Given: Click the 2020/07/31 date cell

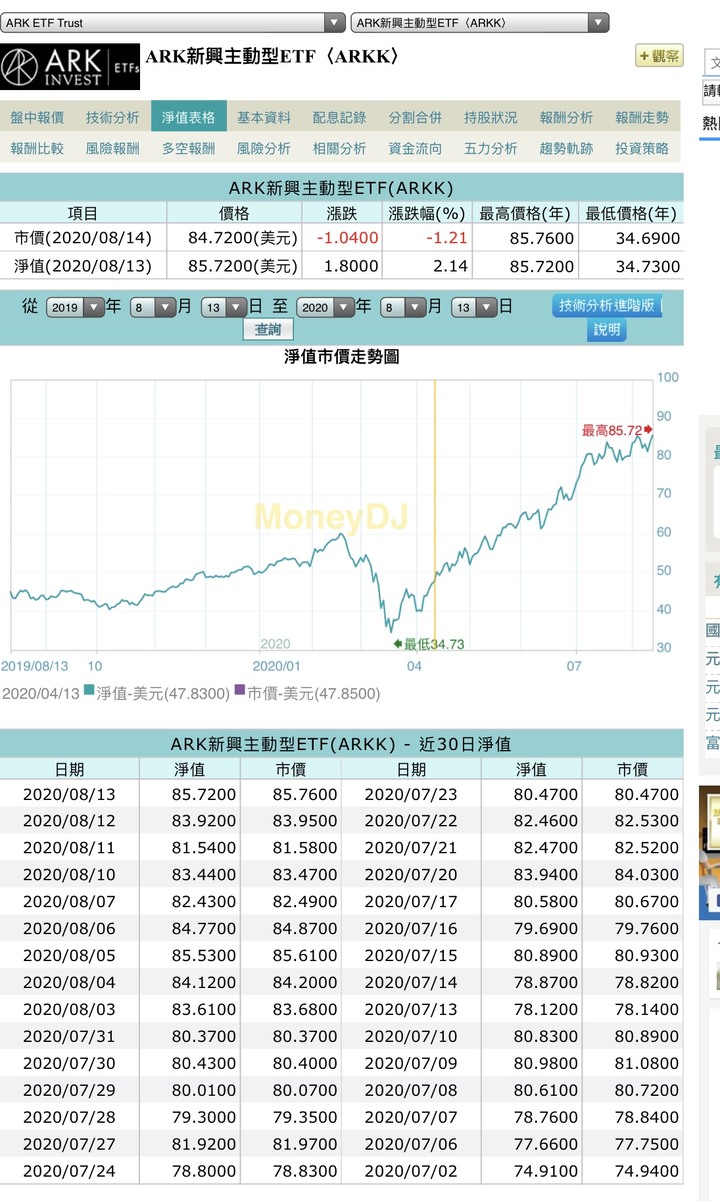Looking at the screenshot, I should [x=69, y=1037].
